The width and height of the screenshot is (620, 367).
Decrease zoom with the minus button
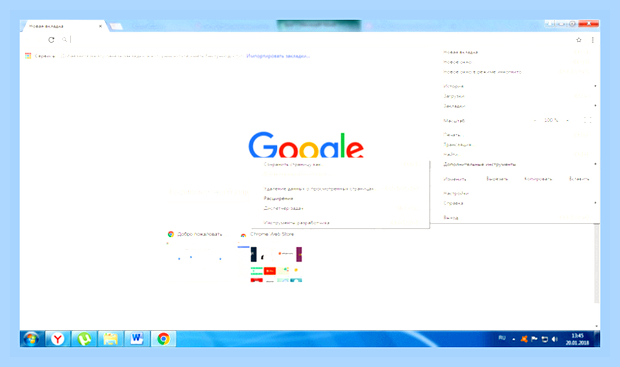(x=535, y=120)
